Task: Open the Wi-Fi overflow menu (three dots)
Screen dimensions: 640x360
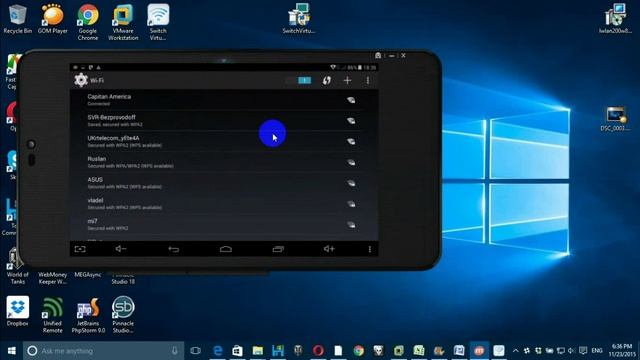Action: coord(368,80)
